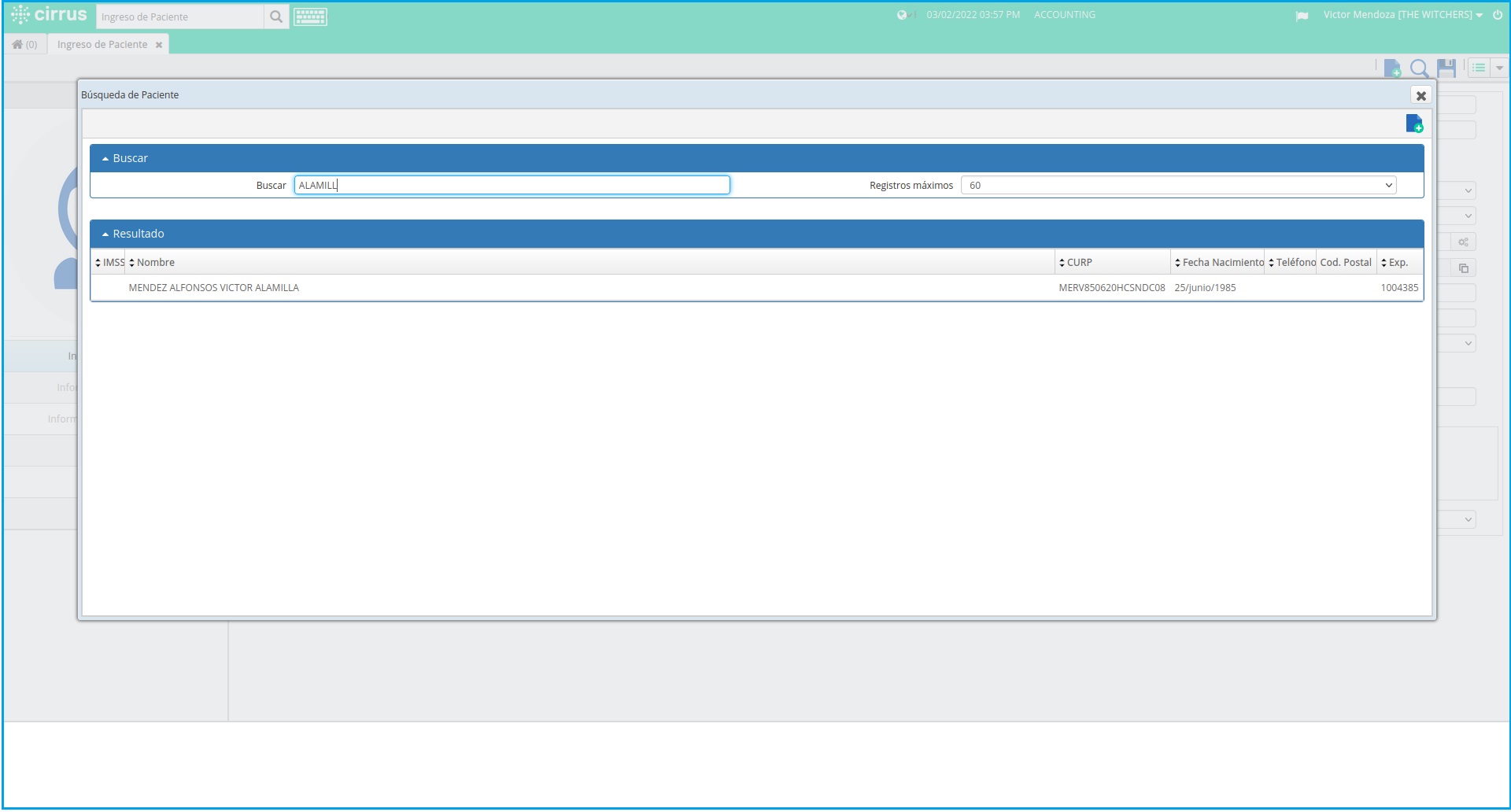Click the Buscar text field

(512, 186)
